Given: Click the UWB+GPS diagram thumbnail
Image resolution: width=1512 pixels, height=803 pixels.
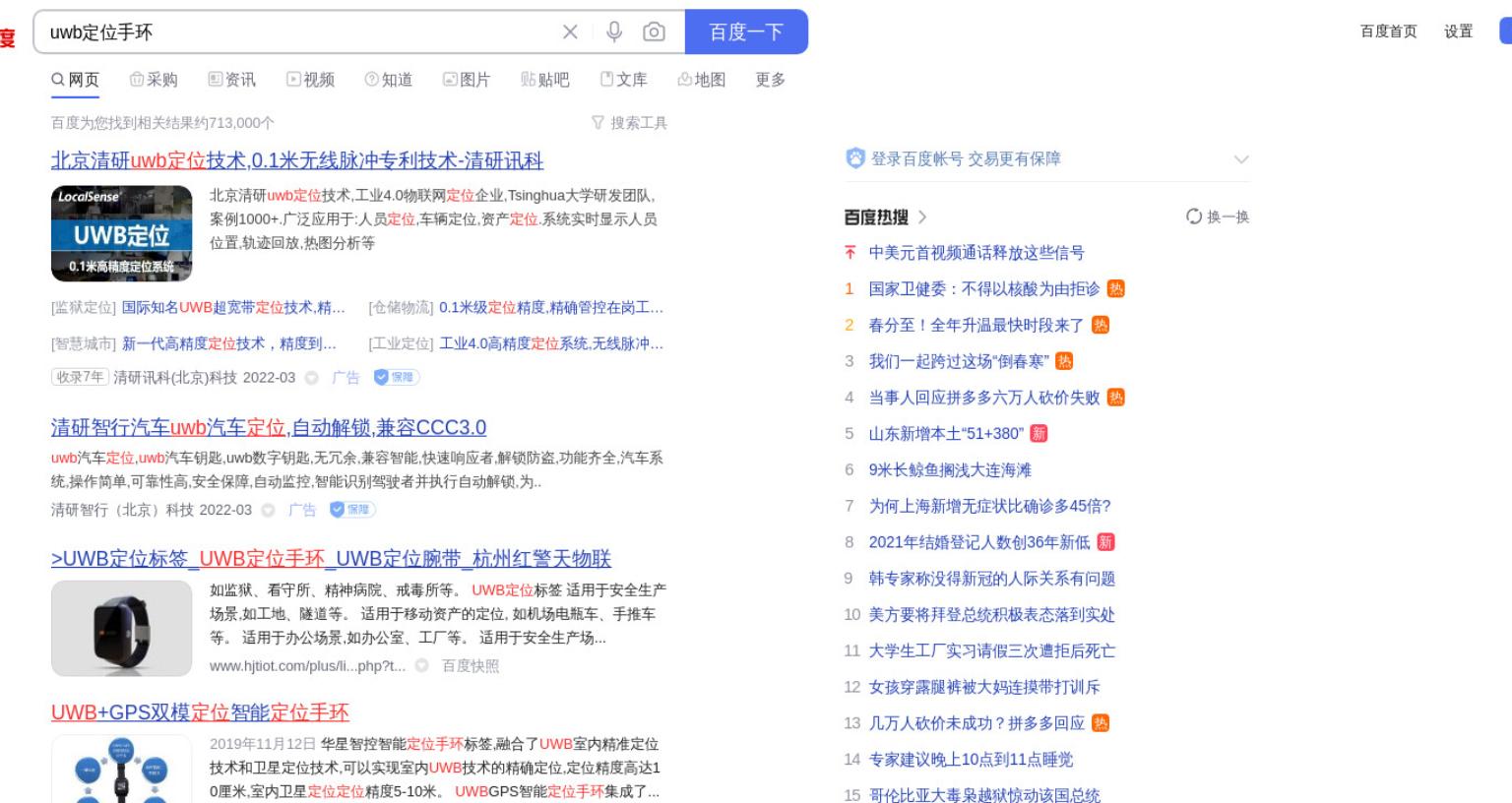Looking at the screenshot, I should click(121, 768).
